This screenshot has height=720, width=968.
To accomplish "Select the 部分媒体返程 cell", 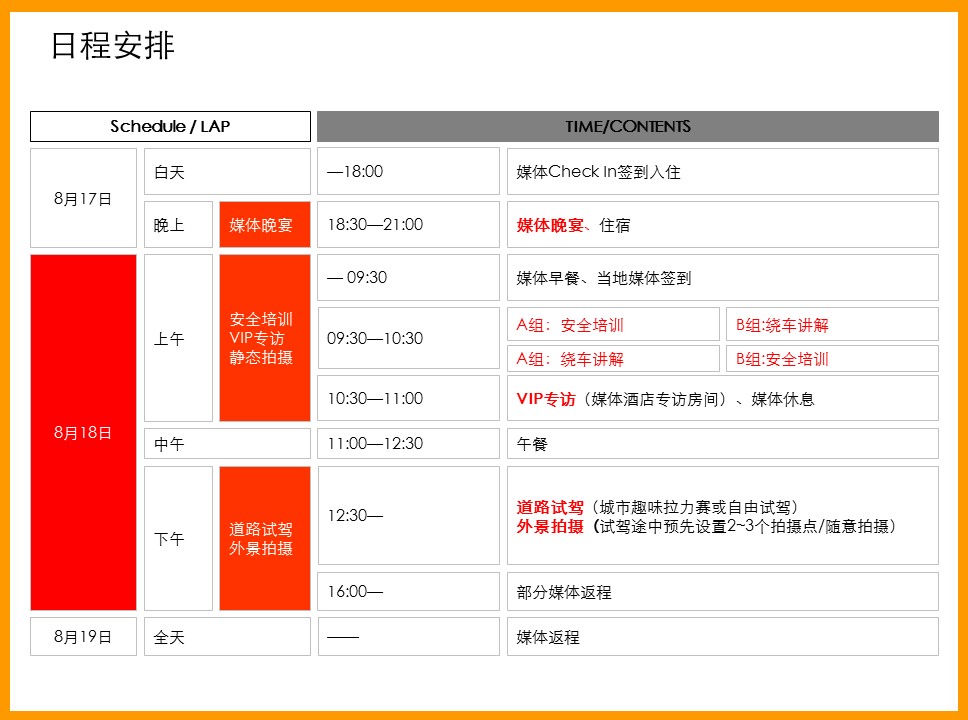I will 722,591.
